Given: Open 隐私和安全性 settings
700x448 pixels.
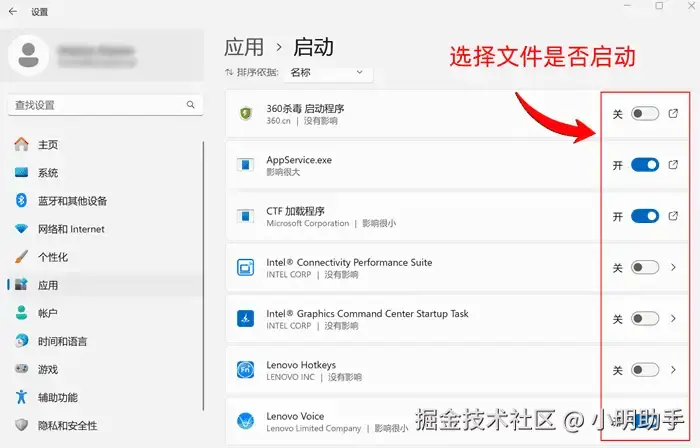Looking at the screenshot, I should click(104, 425).
